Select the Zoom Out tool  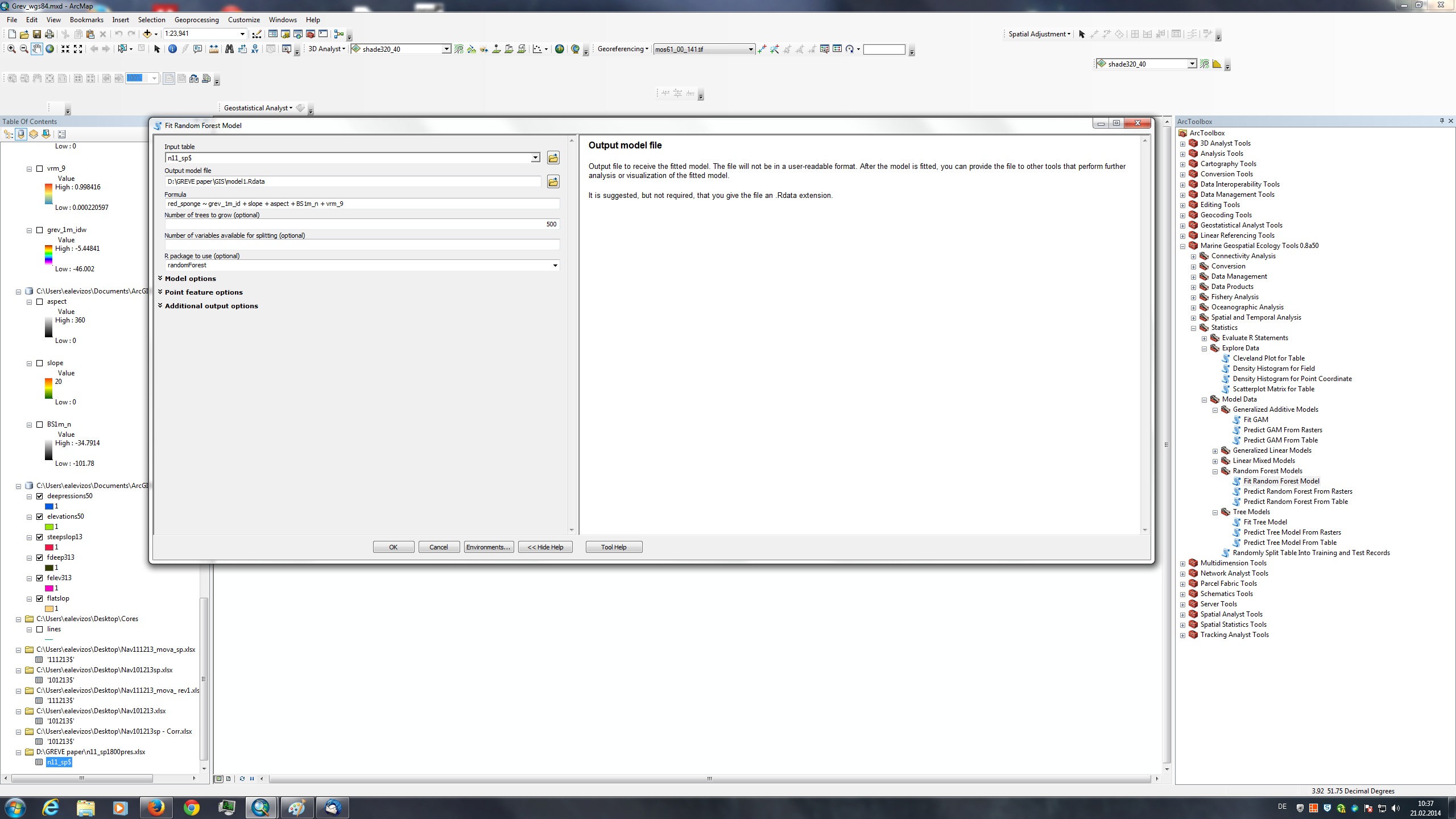point(24,49)
